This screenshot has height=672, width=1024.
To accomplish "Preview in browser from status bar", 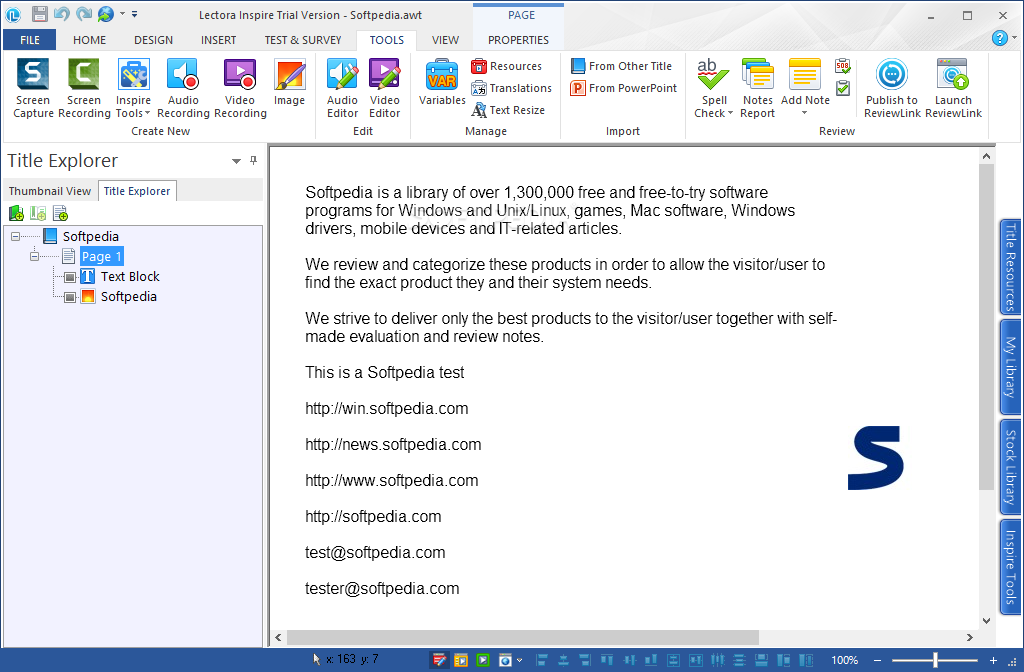I will click(505, 660).
